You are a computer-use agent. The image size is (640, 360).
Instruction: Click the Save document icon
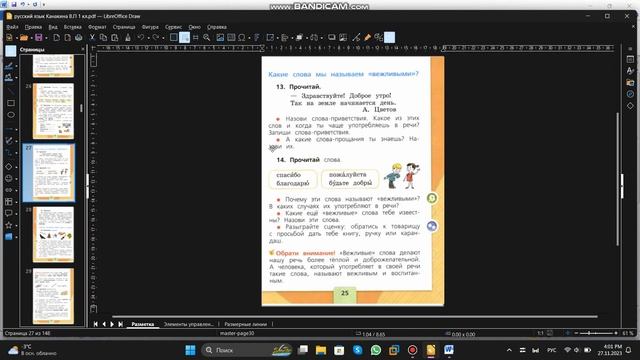coord(38,38)
